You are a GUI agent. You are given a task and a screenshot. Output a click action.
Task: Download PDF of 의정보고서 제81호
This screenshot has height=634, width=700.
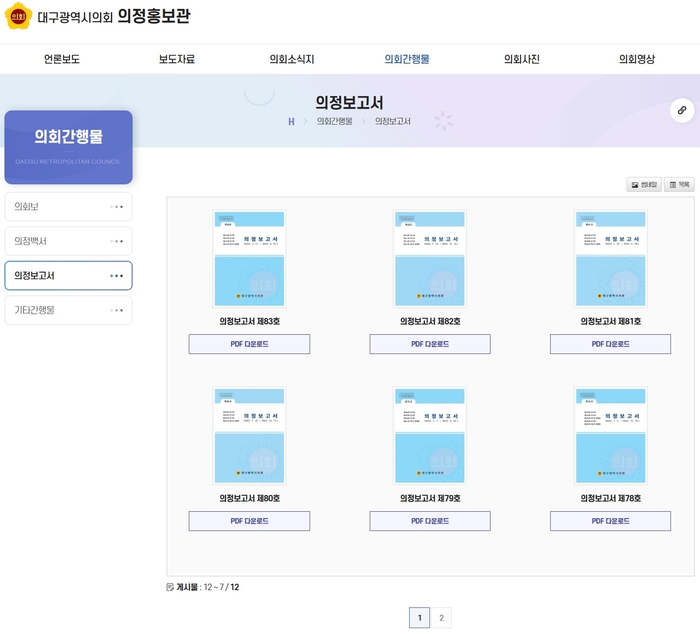click(x=610, y=344)
